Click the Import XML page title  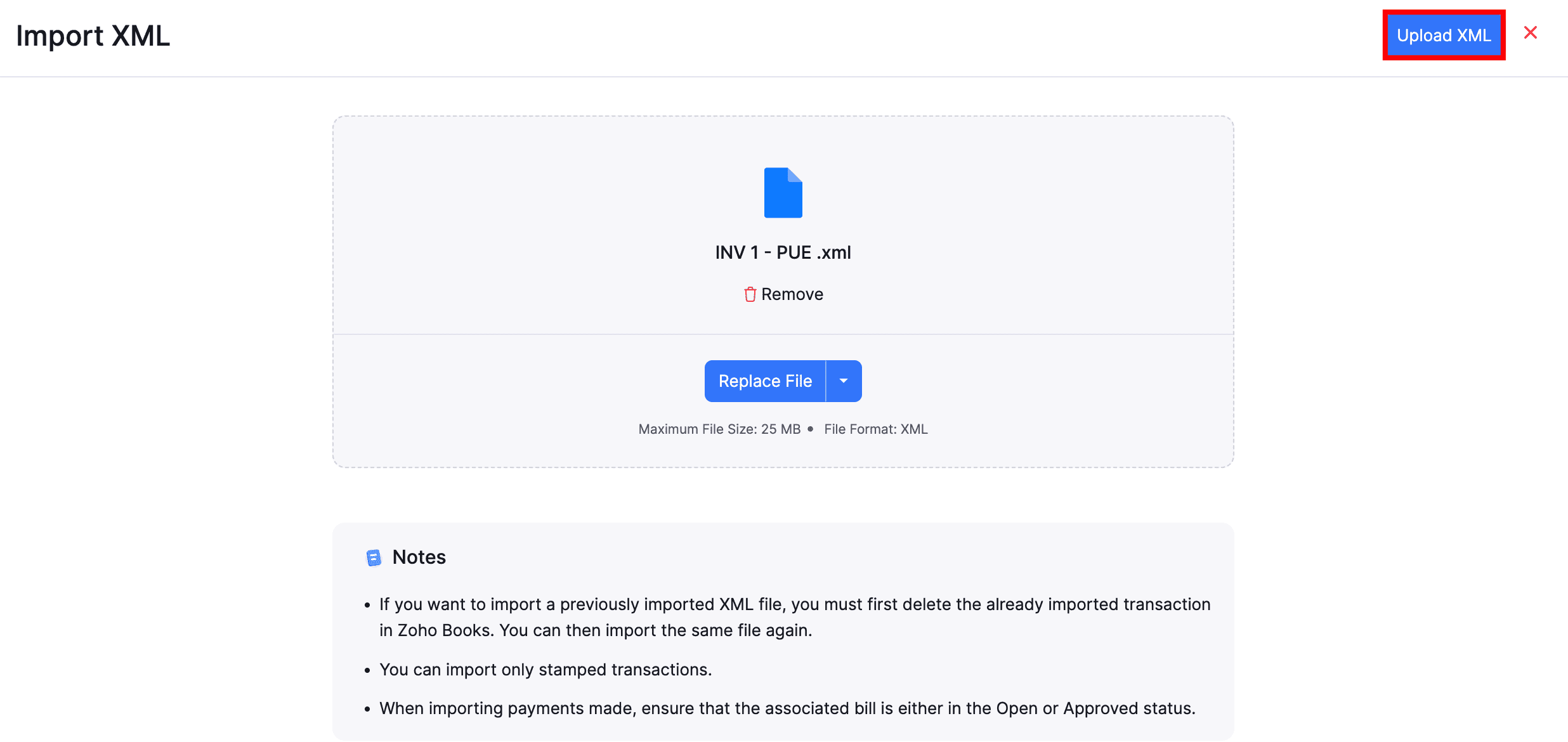pyautogui.click(x=93, y=36)
